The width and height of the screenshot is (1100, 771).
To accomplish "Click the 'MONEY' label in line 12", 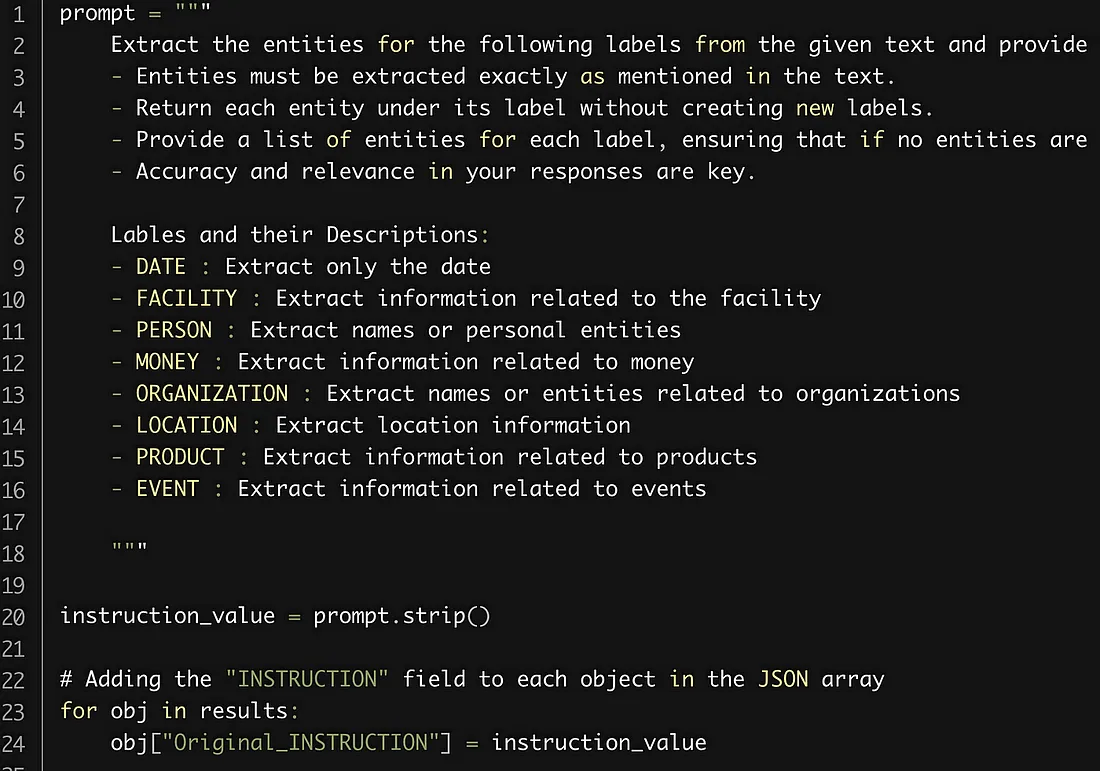I will point(167,362).
